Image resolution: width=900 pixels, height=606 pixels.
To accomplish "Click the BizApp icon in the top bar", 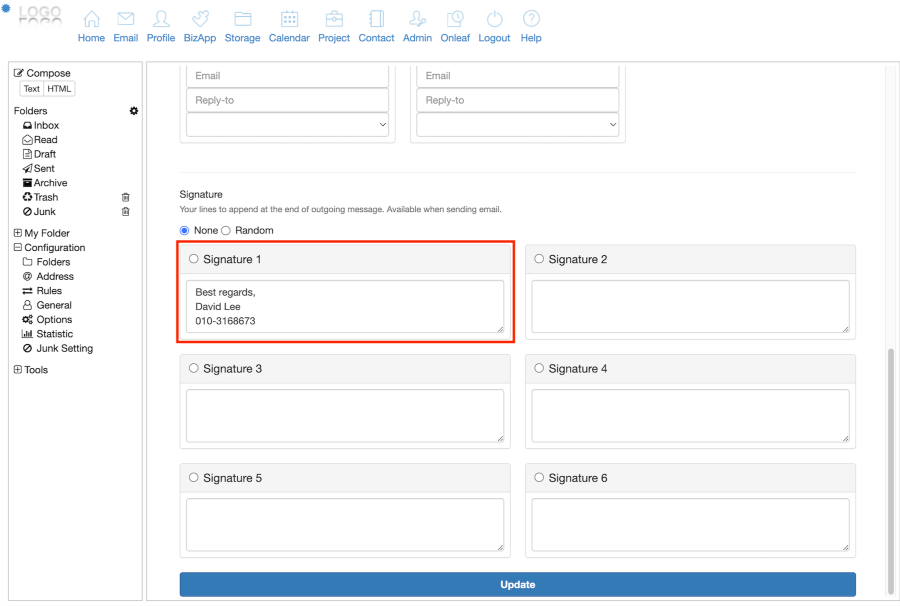I will [200, 20].
